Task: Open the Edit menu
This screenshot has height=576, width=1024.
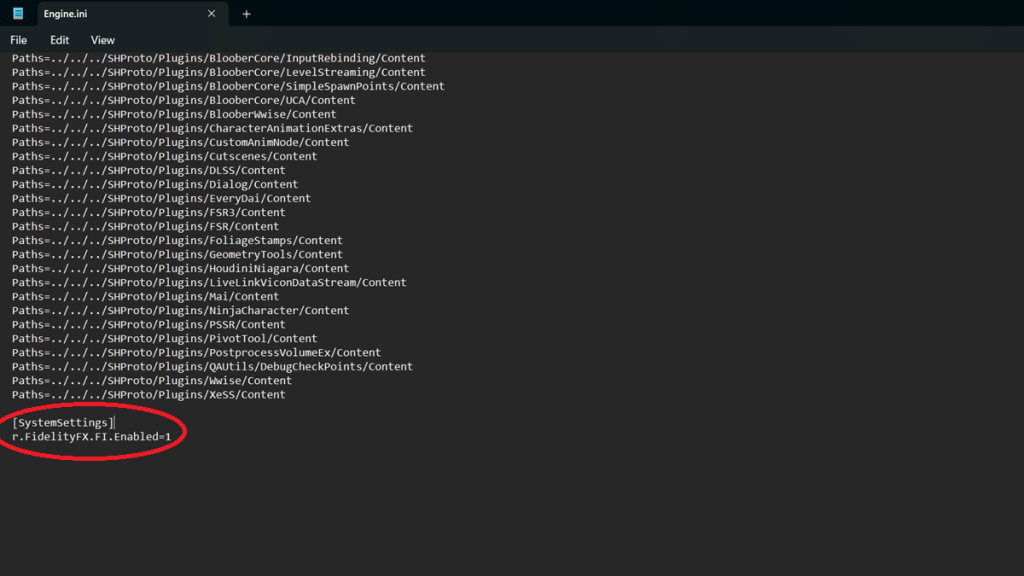Action: click(x=60, y=40)
